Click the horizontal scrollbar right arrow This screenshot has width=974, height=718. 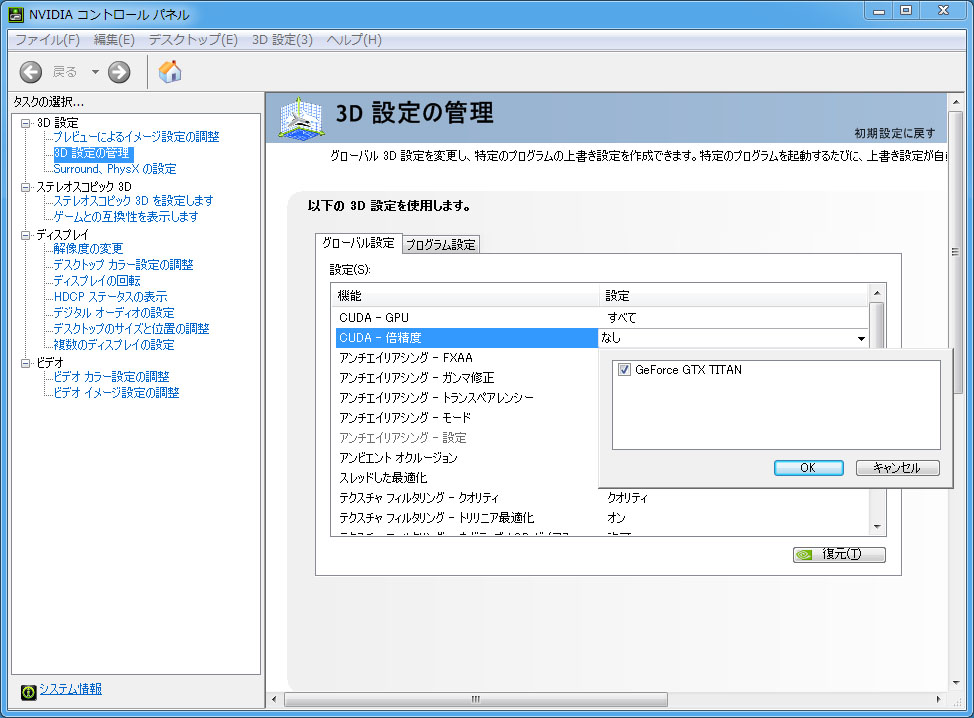[939, 699]
